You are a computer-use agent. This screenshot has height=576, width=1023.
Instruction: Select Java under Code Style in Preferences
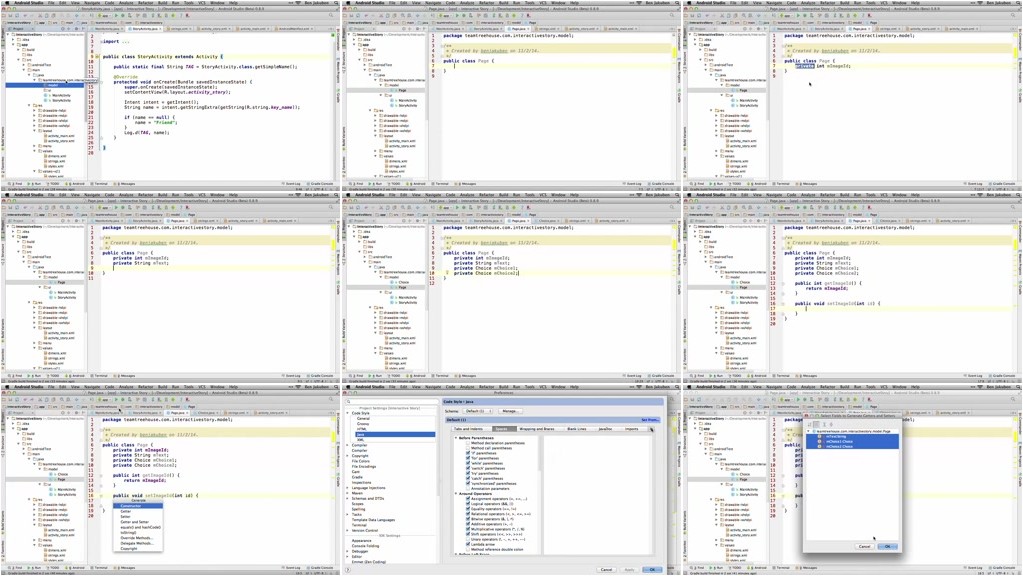tap(395, 434)
